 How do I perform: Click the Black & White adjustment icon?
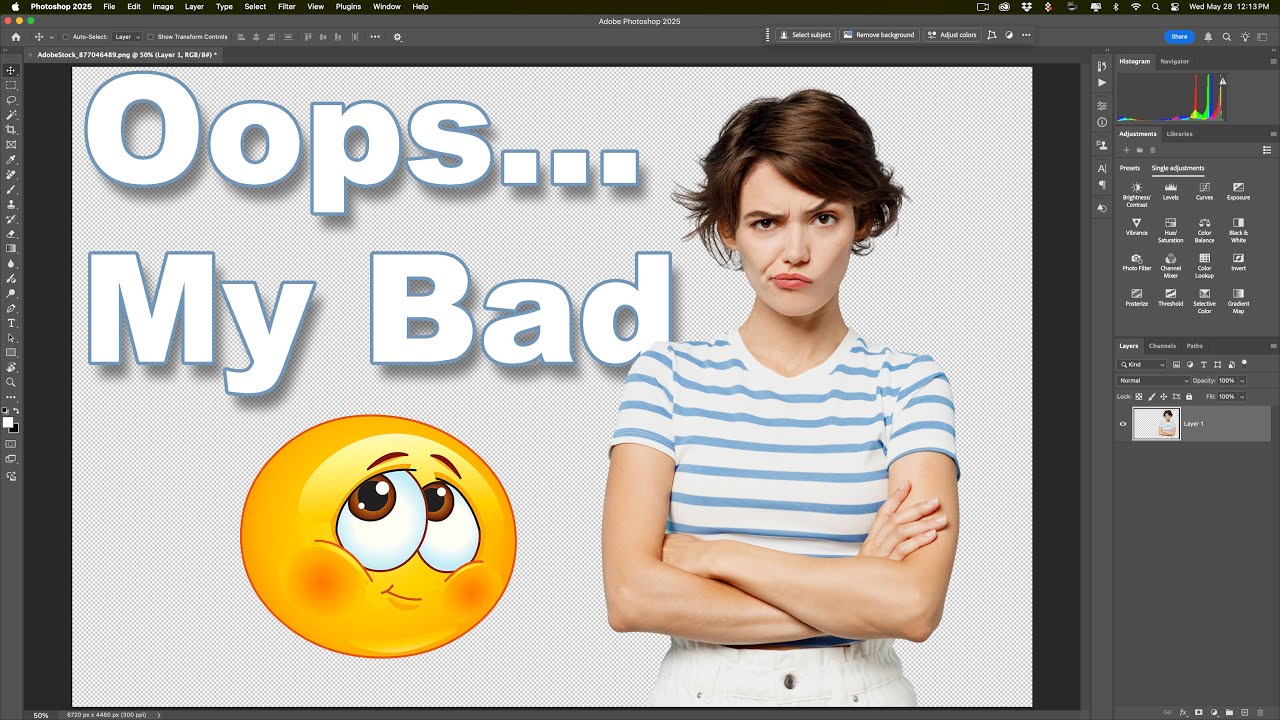click(1238, 230)
